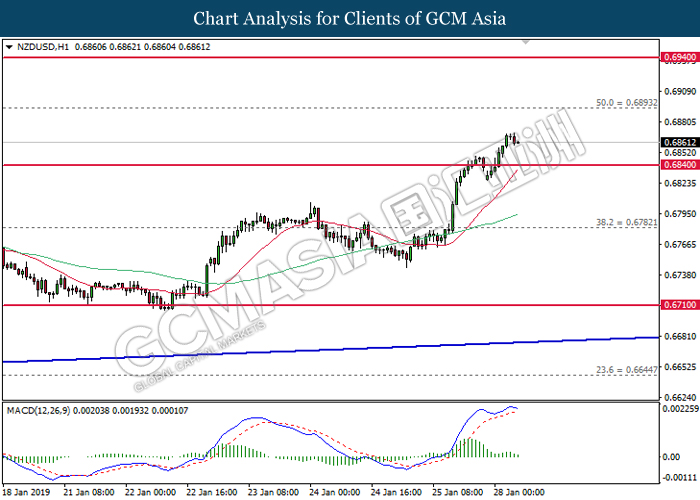Click the NZDUSD,H1 symbol label
This screenshot has height=500, width=700.
coord(43,47)
